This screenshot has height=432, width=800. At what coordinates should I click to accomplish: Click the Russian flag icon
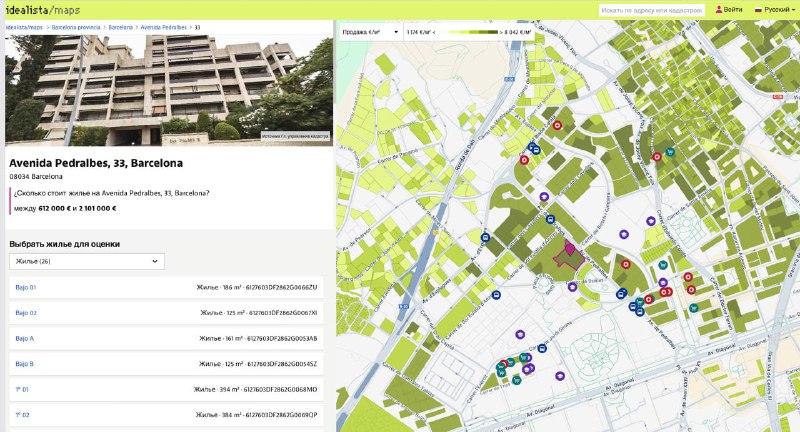coord(758,9)
